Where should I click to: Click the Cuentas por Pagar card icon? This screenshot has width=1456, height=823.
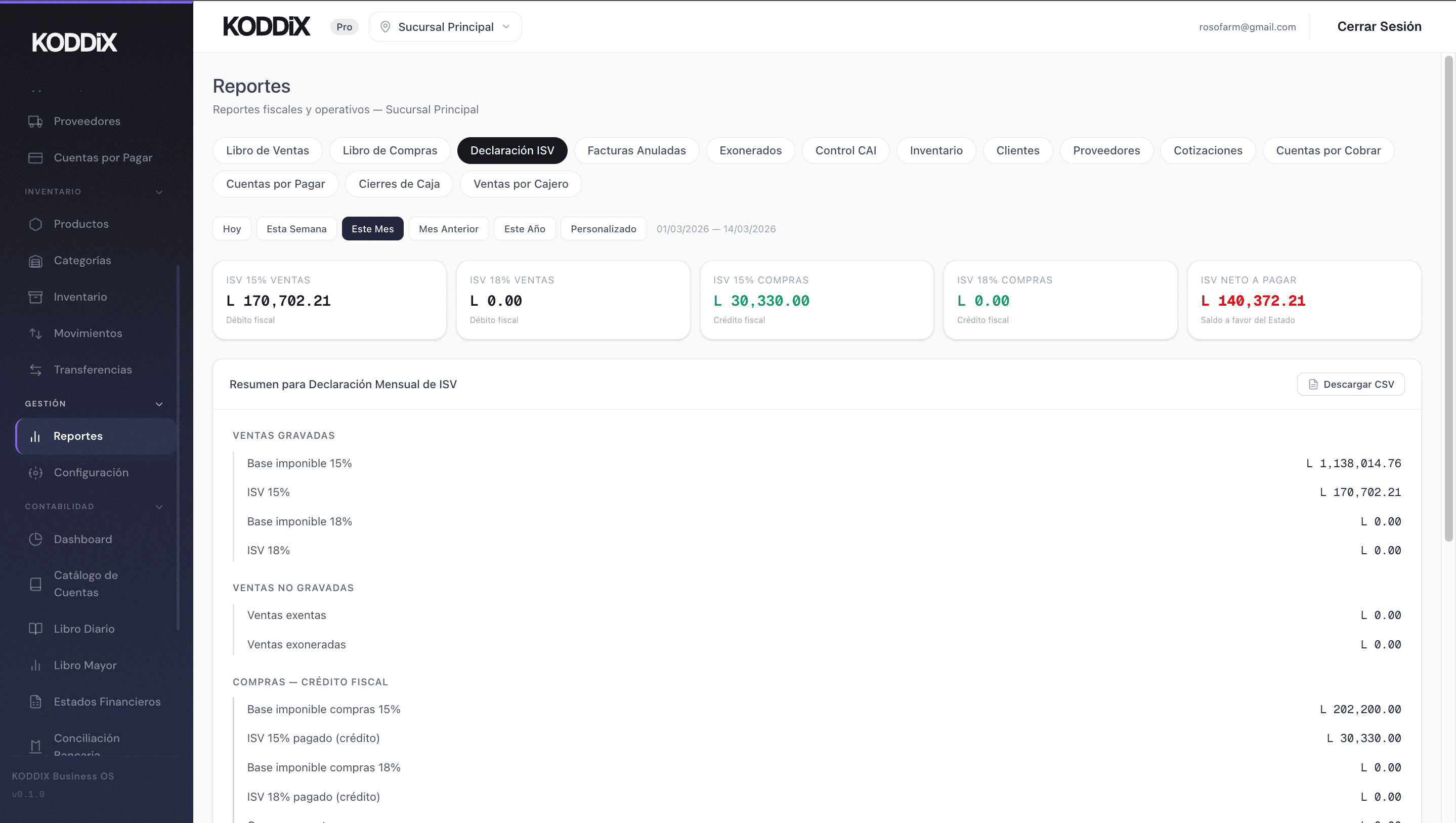pos(35,158)
